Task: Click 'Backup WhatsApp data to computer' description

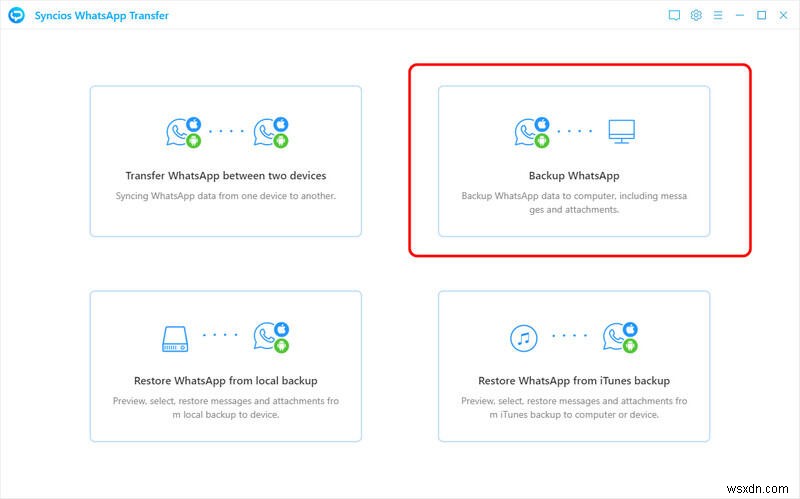Action: (x=574, y=203)
